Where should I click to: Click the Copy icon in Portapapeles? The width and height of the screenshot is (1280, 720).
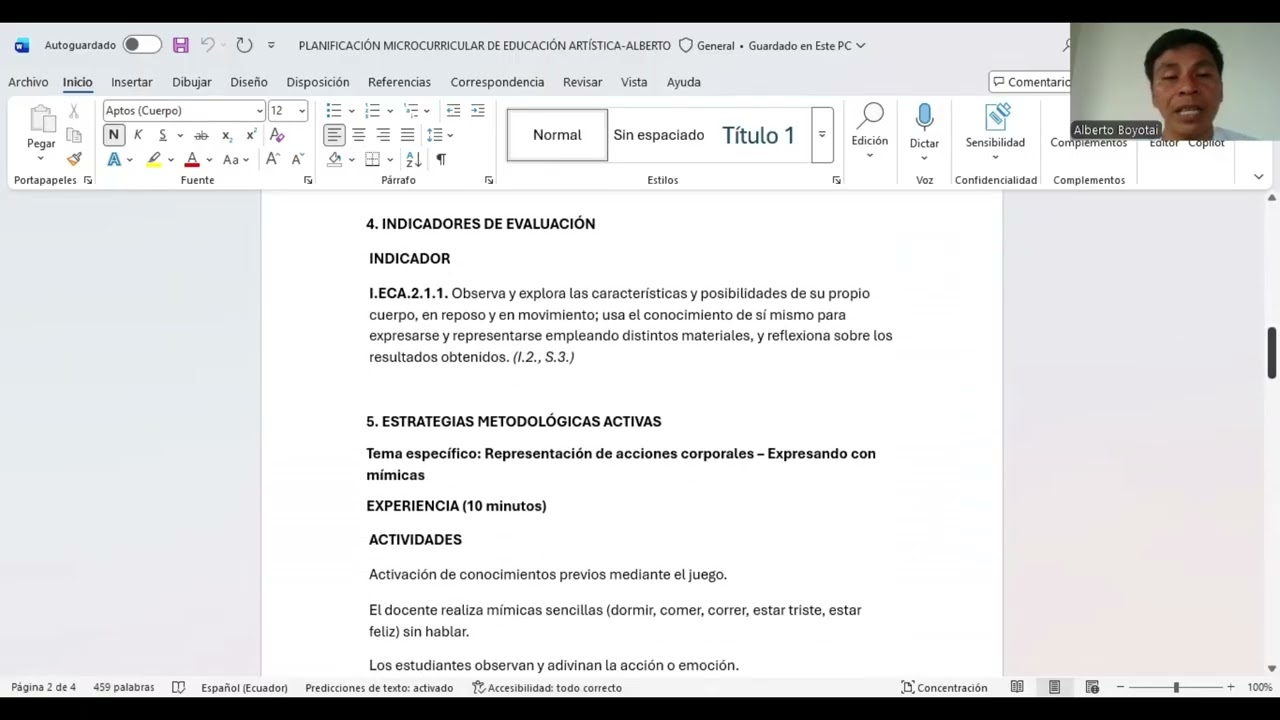point(73,135)
